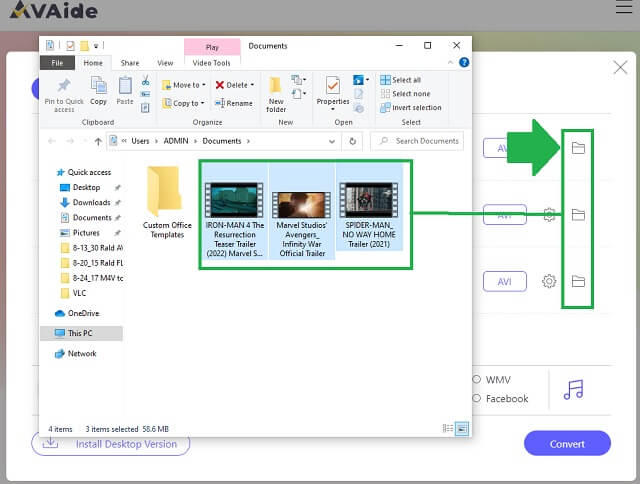Click the Up one level arrow

(x=98, y=141)
